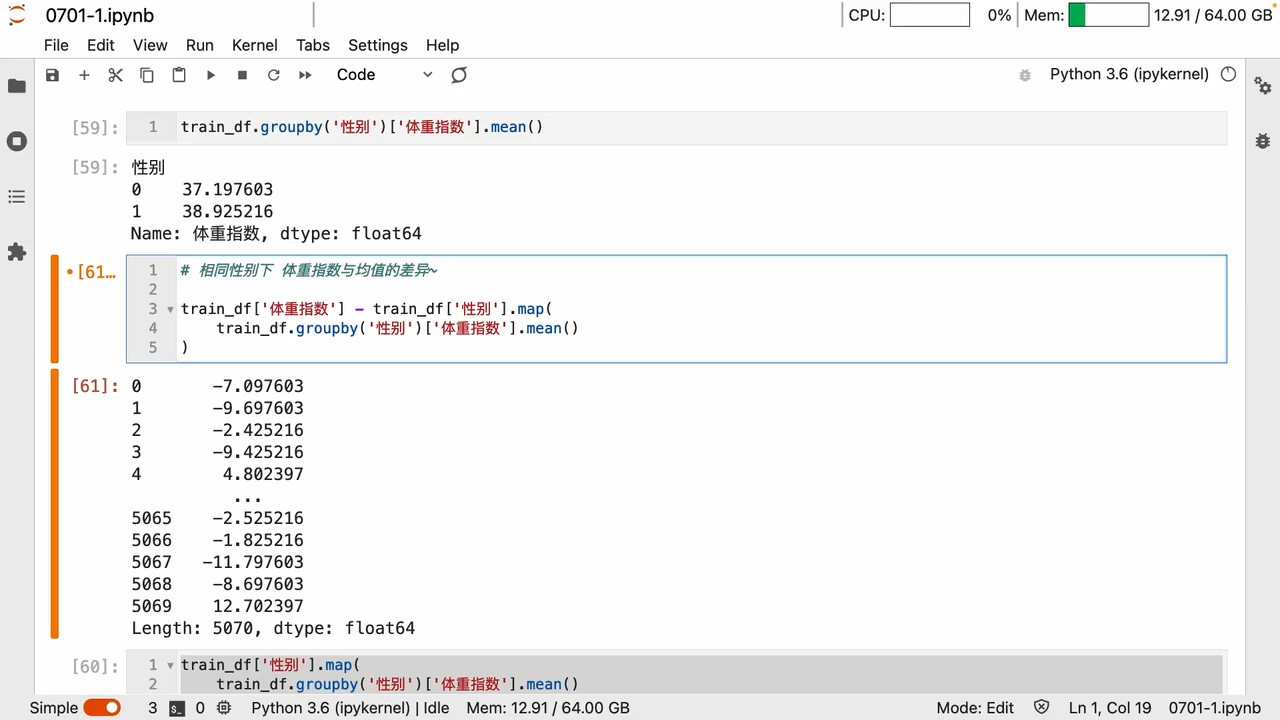Open the Kernel menu

[254, 45]
